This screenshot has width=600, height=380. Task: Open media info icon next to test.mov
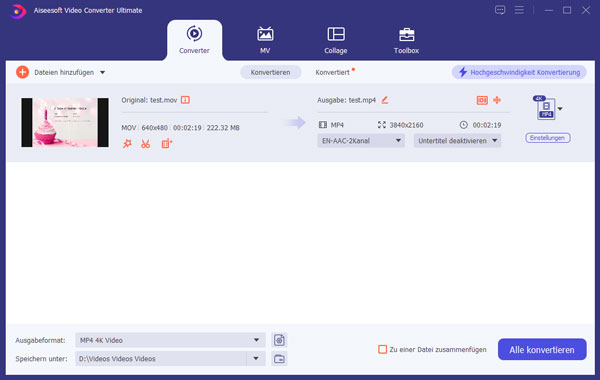[x=185, y=100]
